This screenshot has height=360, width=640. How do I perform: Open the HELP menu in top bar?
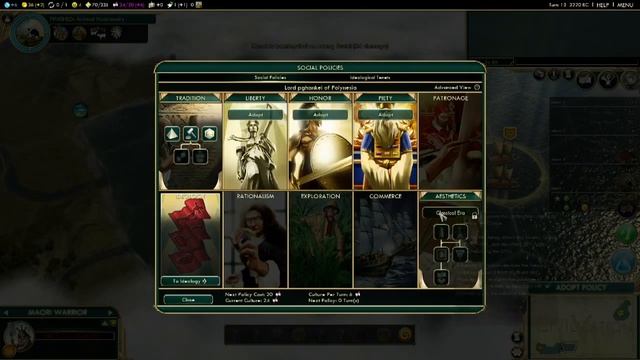[602, 5]
